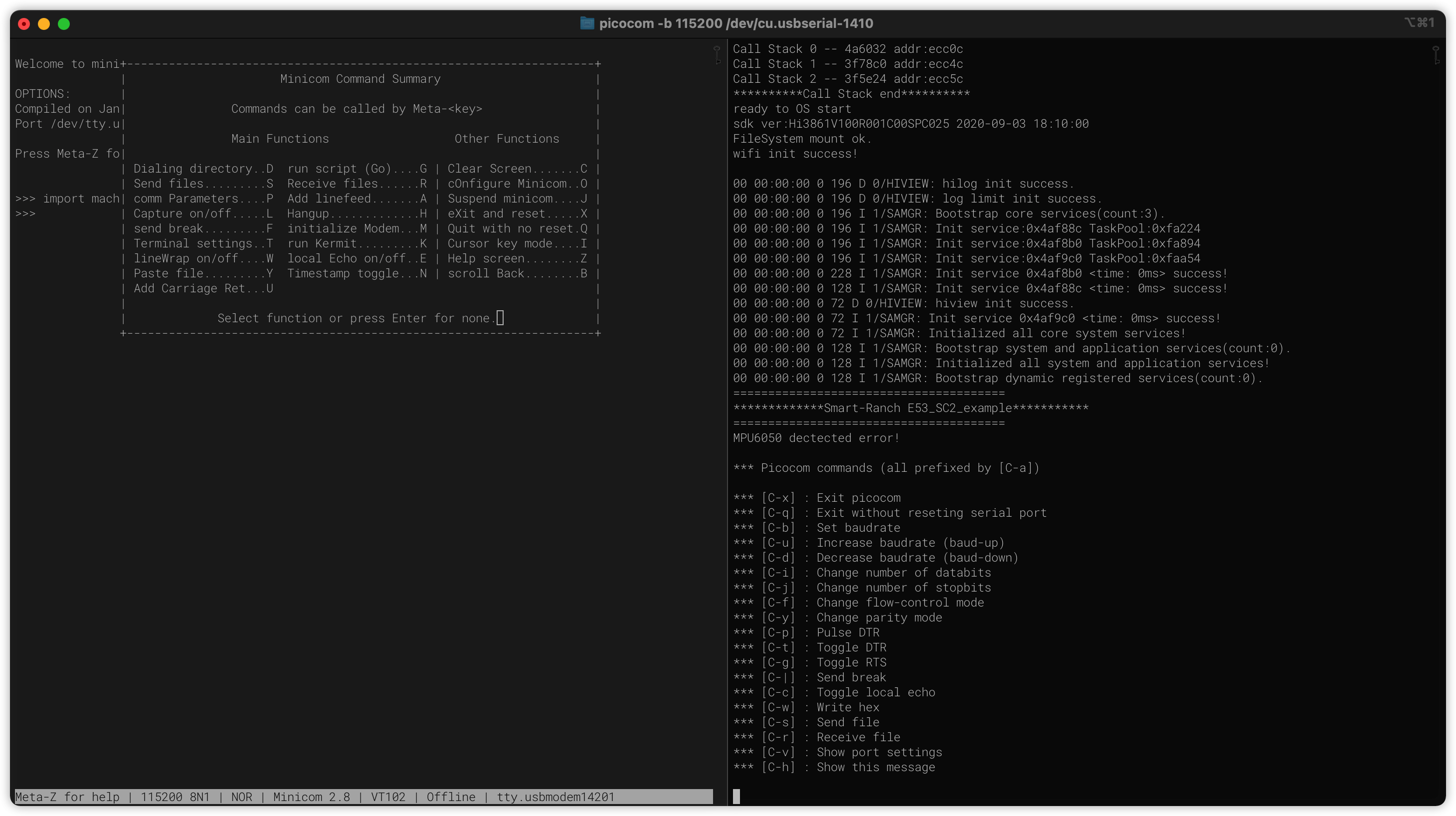Click 'NOR' in the minicom status bar
Screen dimensions: 1456x816
(x=241, y=797)
